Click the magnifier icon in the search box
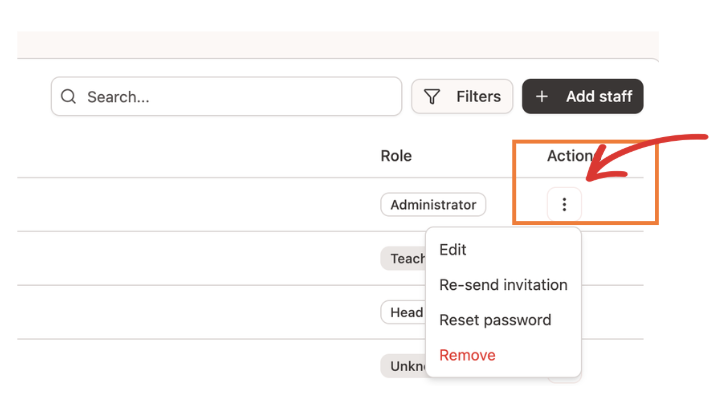Screen dimensions: 716x412 [69, 97]
